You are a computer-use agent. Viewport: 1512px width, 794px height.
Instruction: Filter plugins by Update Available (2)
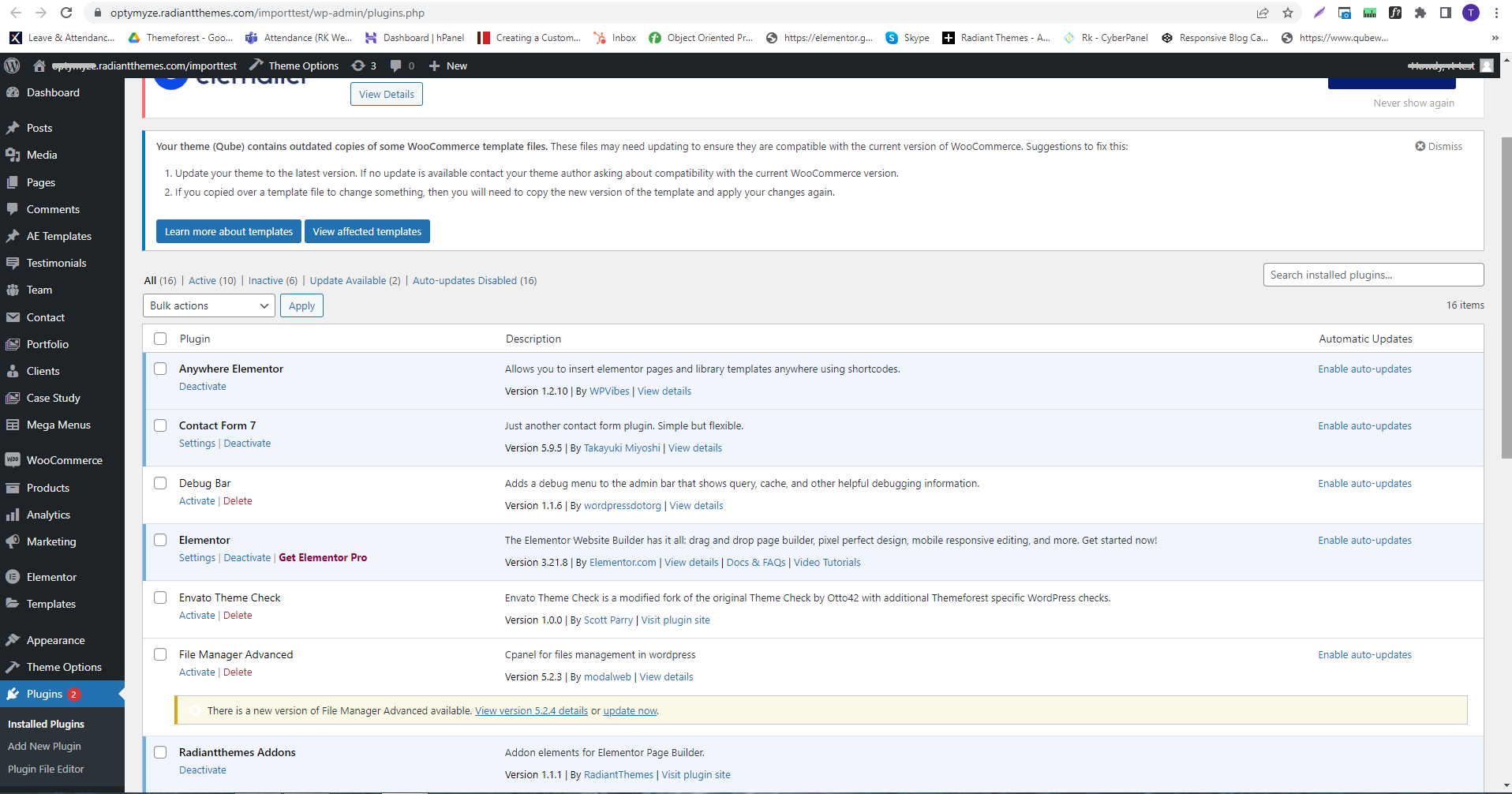coord(355,280)
